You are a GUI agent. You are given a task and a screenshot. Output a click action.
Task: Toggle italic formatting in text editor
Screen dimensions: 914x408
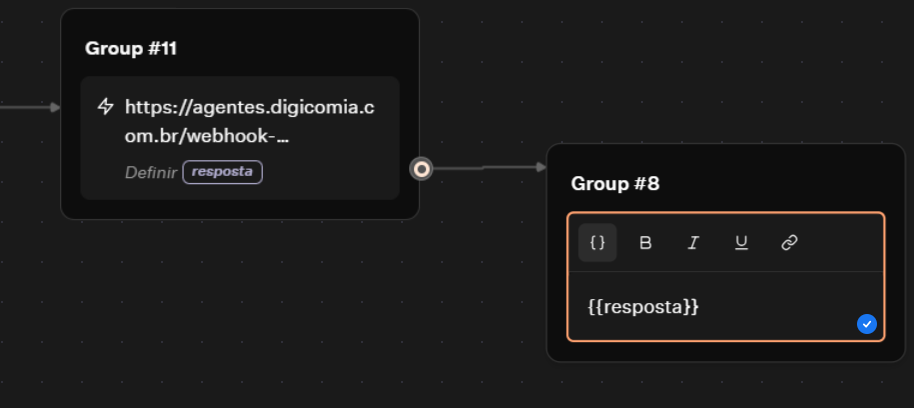(693, 243)
